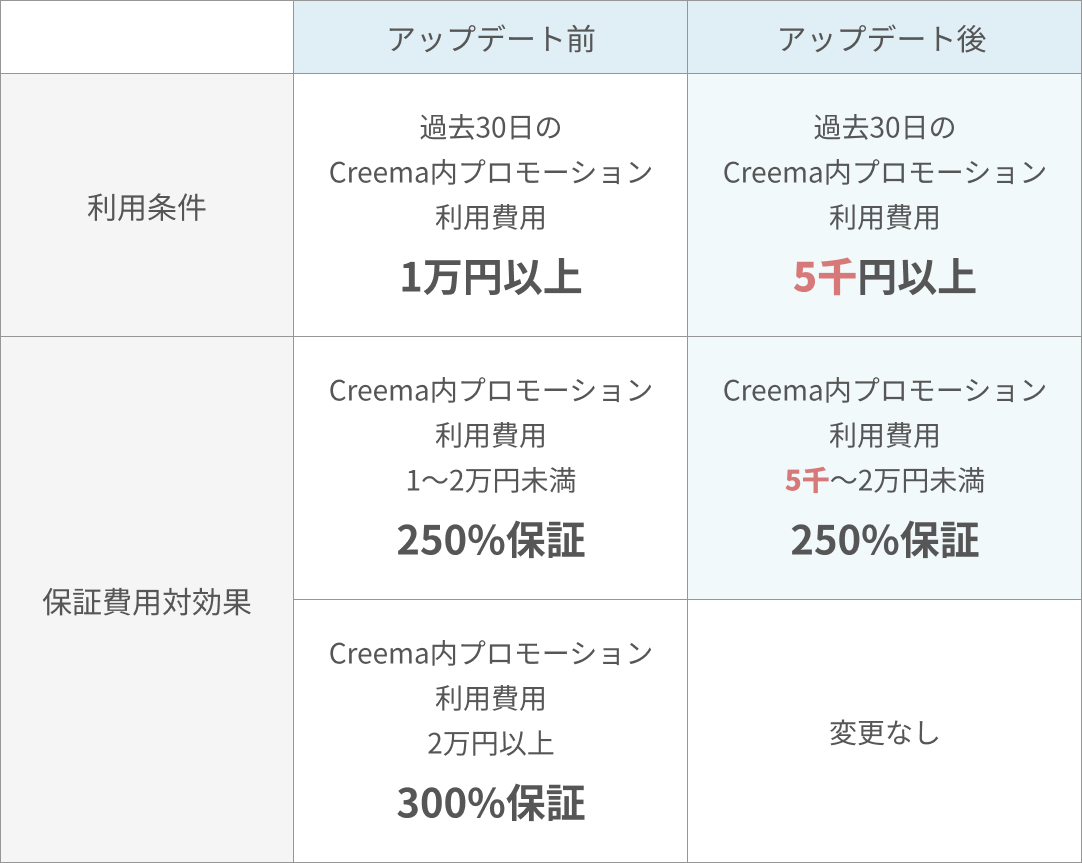Click the 2万円以上 line
The image size is (1082, 863).
pos(490,744)
